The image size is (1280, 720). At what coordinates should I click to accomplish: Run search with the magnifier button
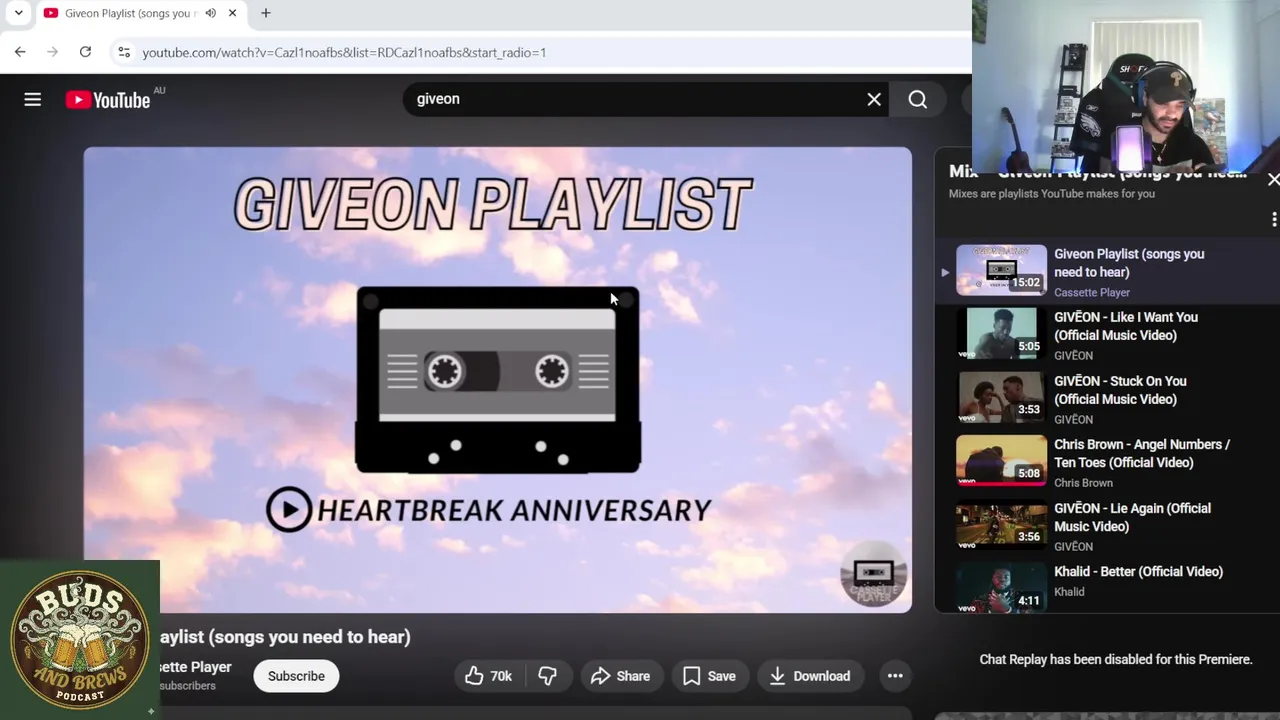pos(917,99)
